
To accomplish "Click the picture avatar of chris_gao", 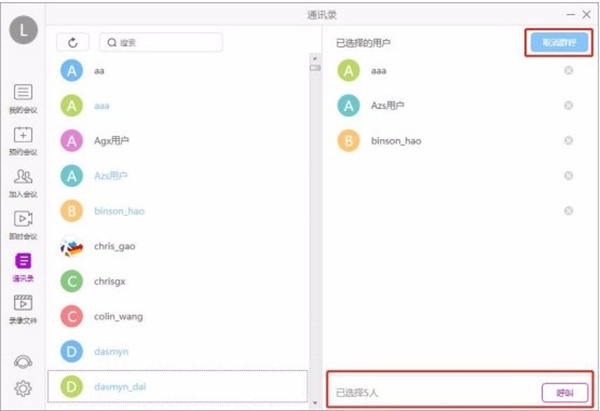I will pyautogui.click(x=72, y=246).
